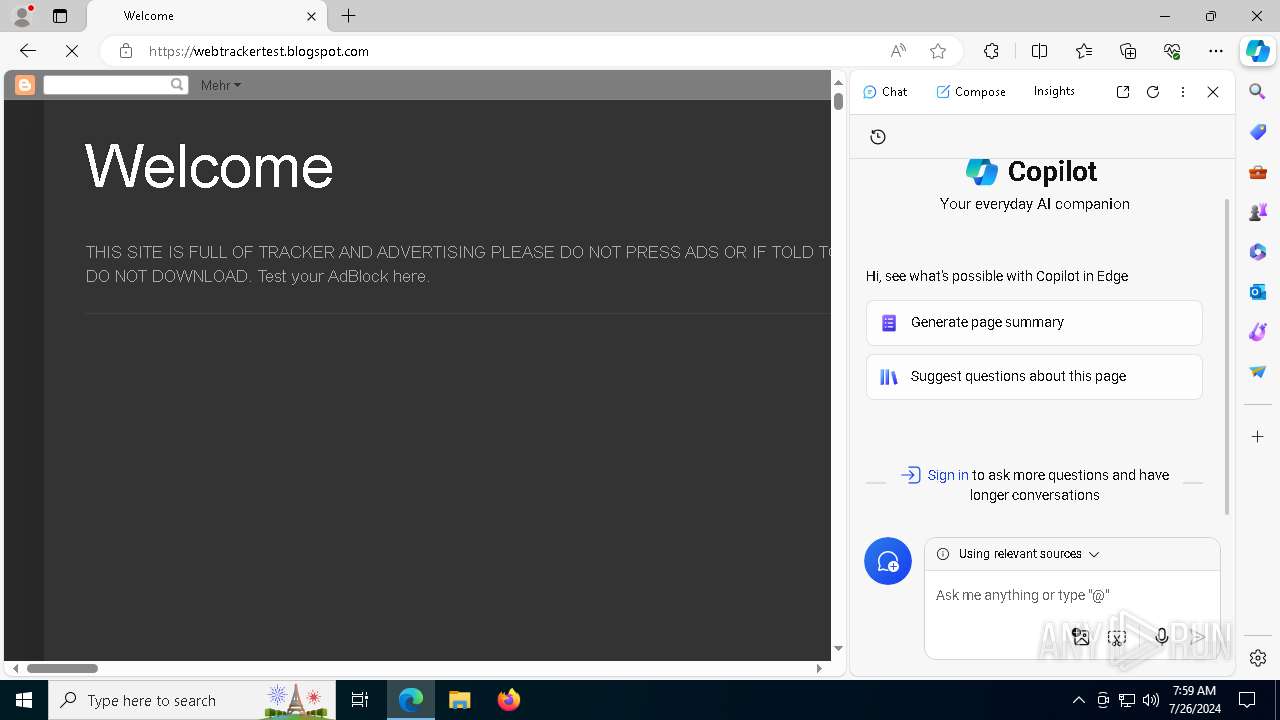Click the address bar URL
The height and width of the screenshot is (720, 1280).
[259, 51]
